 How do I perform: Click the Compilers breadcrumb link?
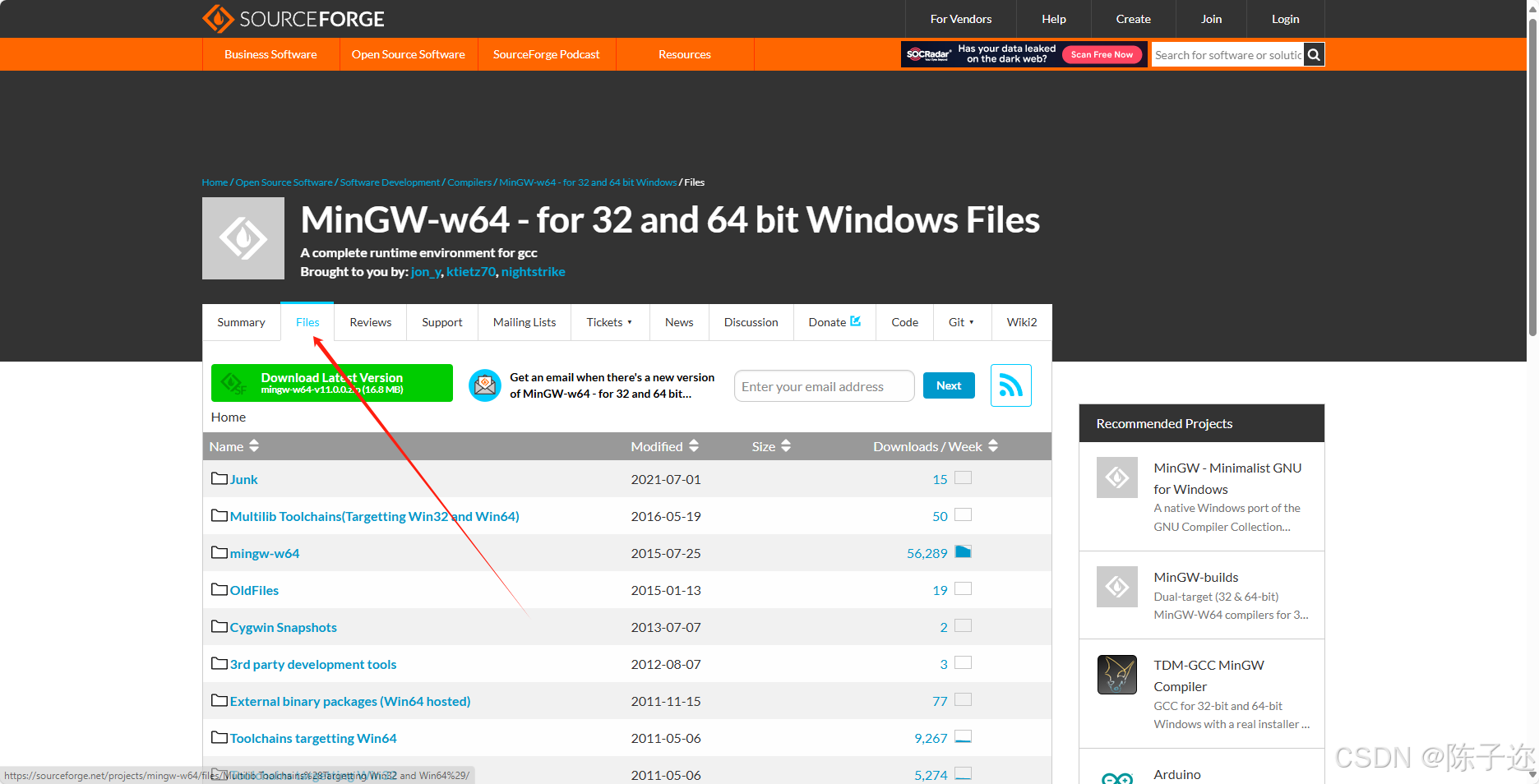(469, 182)
